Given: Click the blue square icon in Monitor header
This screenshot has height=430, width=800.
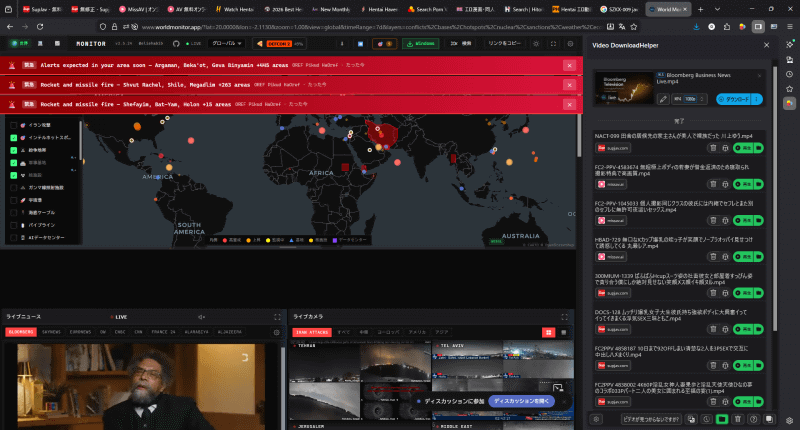Looking at the screenshot, I should tap(360, 44).
